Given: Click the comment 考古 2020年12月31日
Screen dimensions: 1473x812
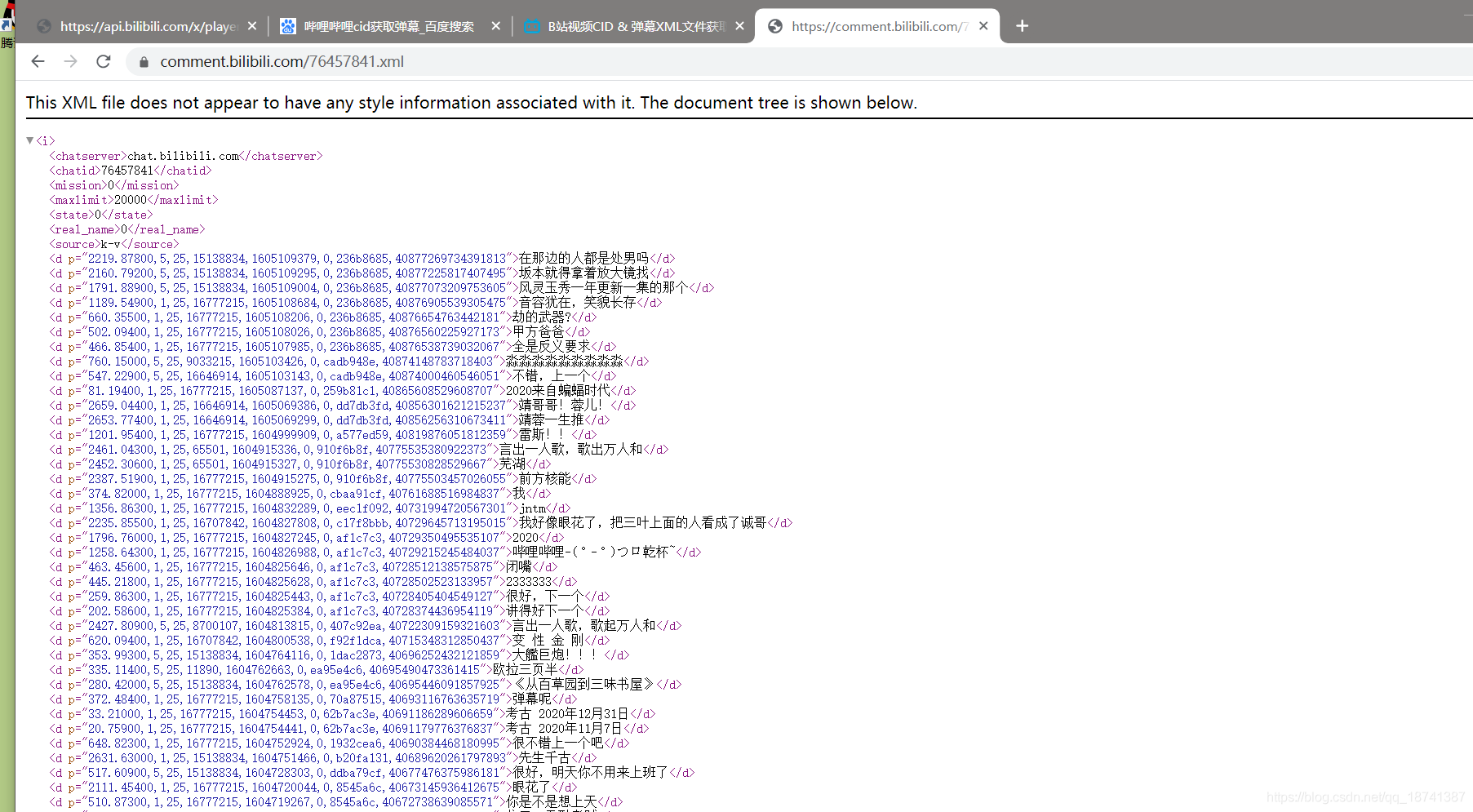Looking at the screenshot, I should [x=567, y=714].
